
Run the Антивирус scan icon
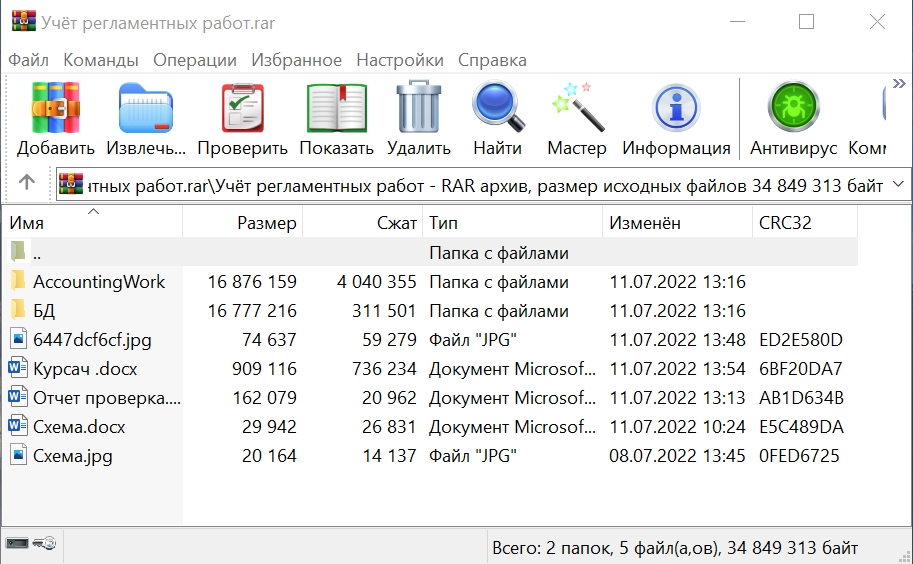click(793, 109)
